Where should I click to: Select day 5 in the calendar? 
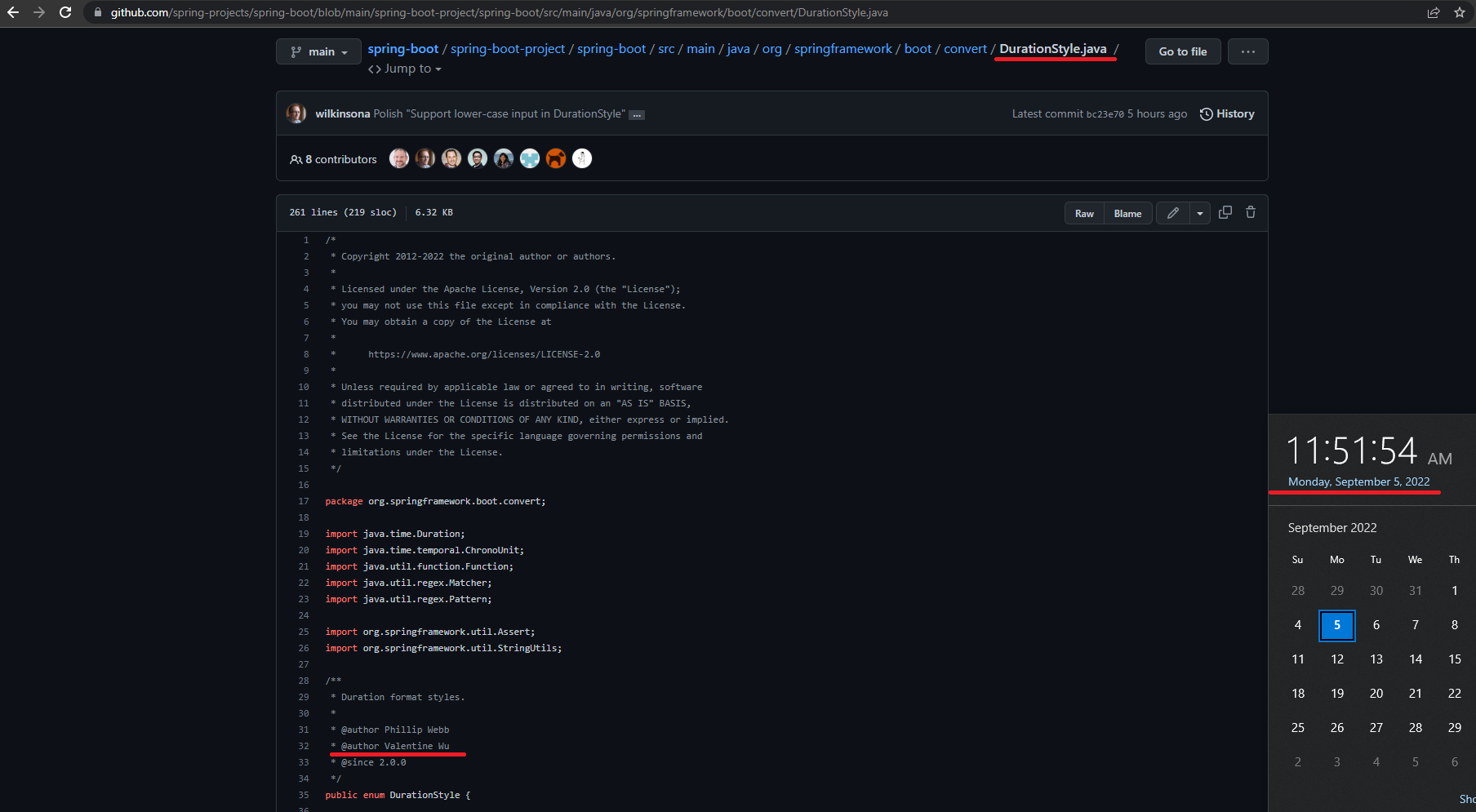click(1337, 625)
